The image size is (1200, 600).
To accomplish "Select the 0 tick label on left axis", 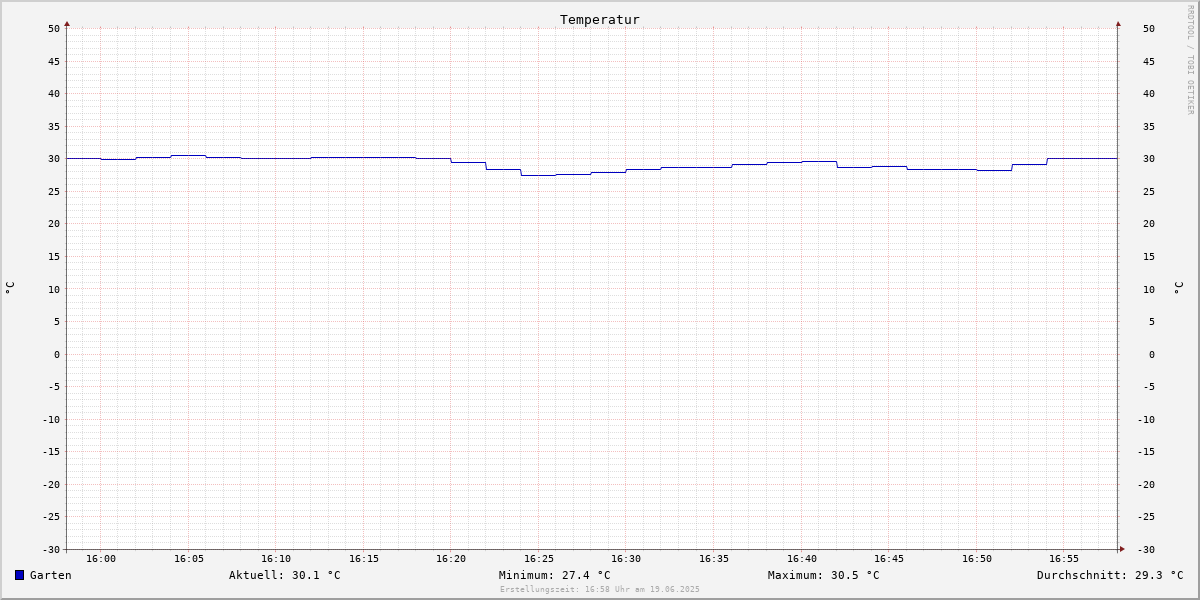I will coord(57,354).
